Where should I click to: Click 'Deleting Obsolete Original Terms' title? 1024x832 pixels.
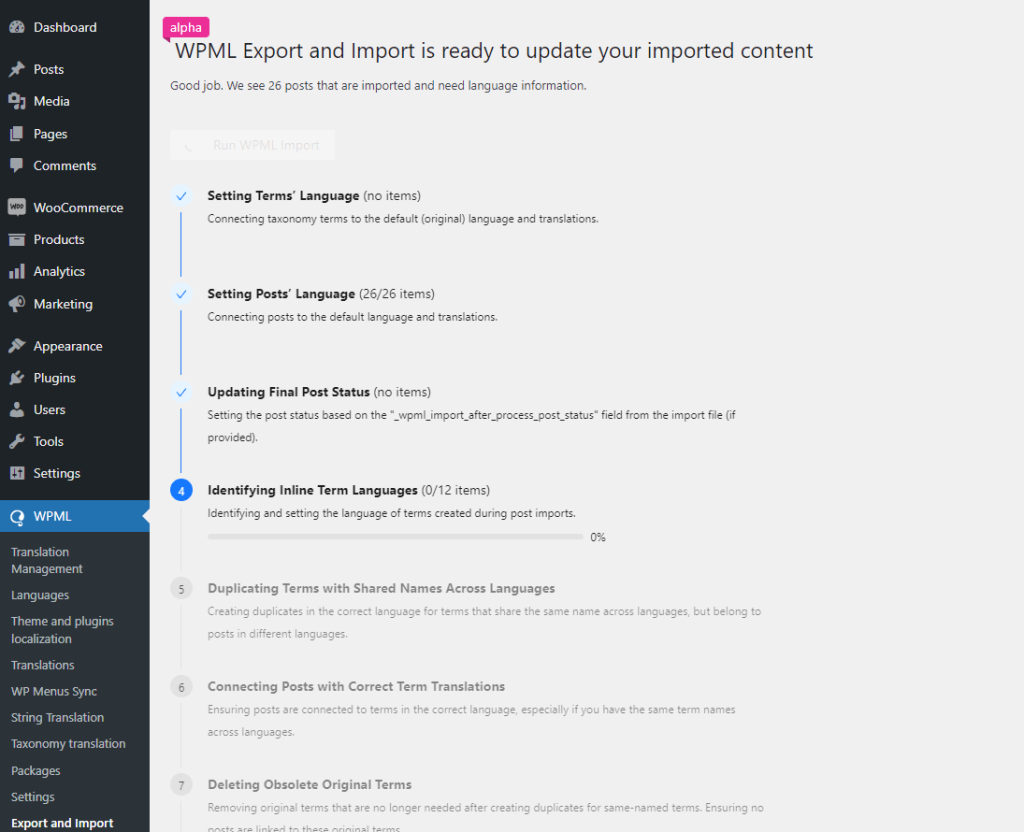tap(310, 784)
